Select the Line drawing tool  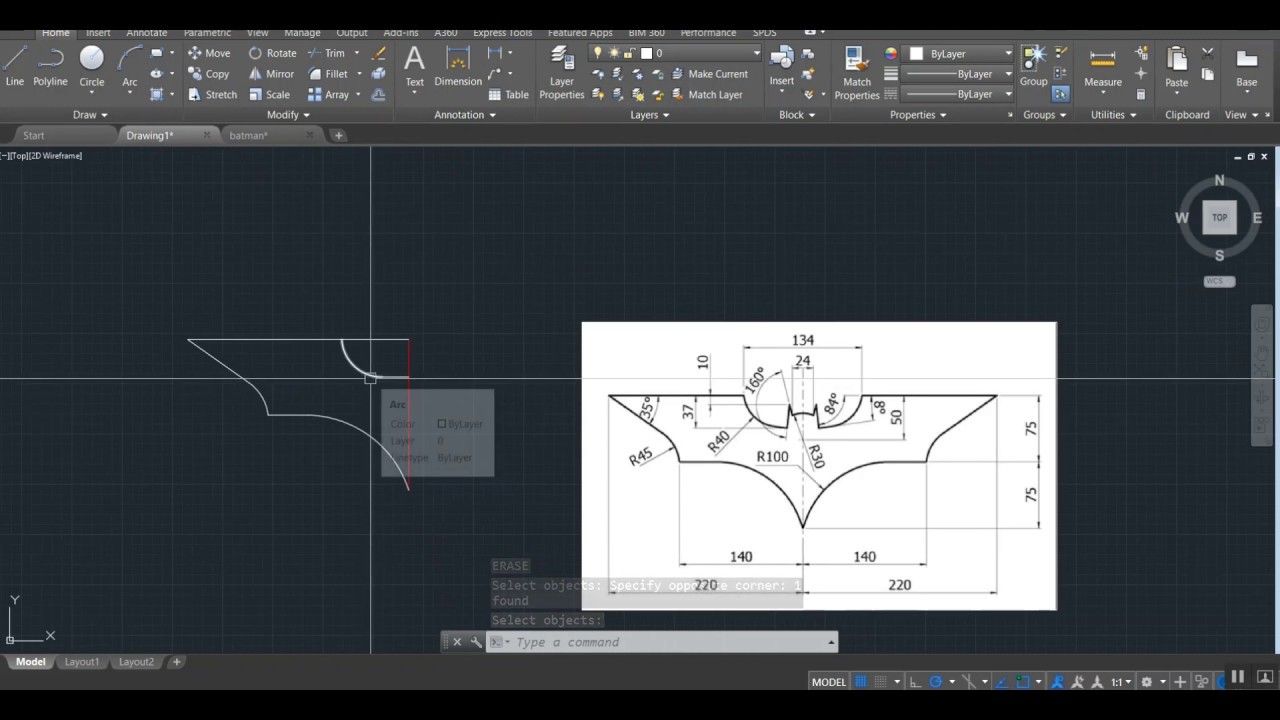(x=15, y=66)
